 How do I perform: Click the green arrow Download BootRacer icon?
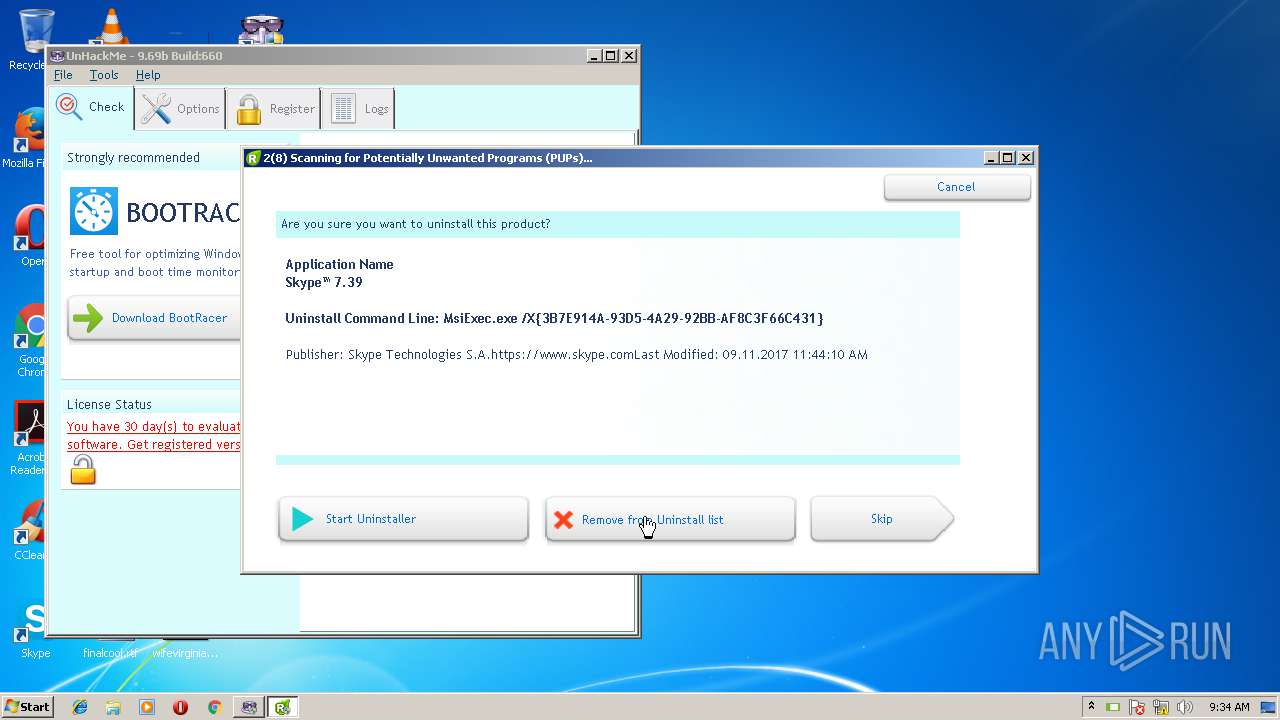pos(88,318)
